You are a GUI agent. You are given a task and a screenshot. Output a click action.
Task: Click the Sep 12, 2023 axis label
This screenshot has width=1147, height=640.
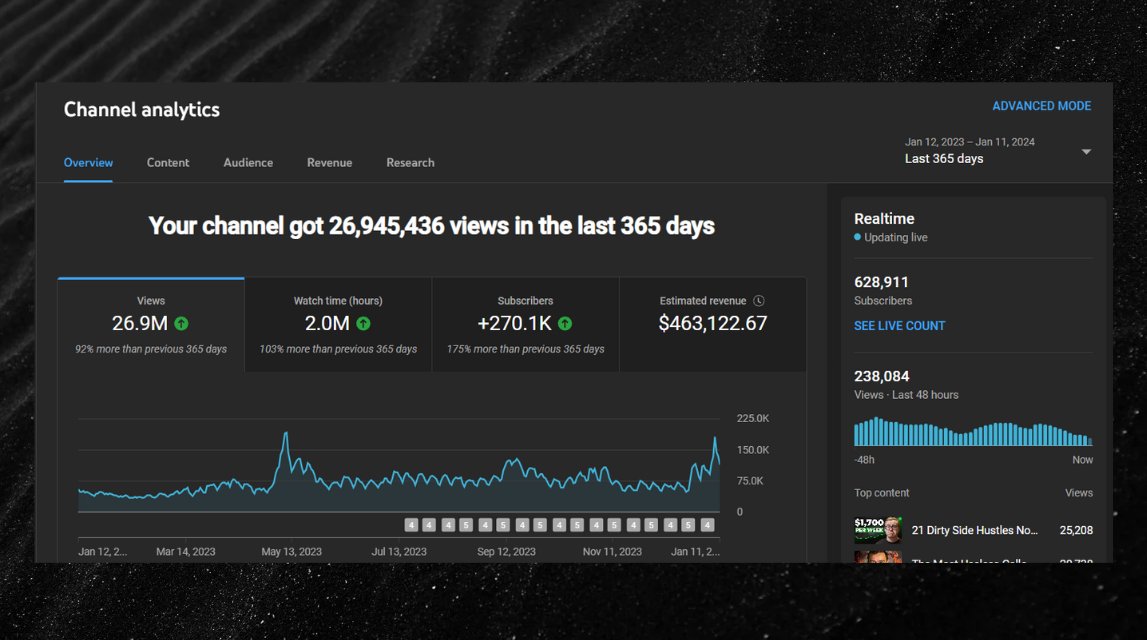[x=506, y=551]
